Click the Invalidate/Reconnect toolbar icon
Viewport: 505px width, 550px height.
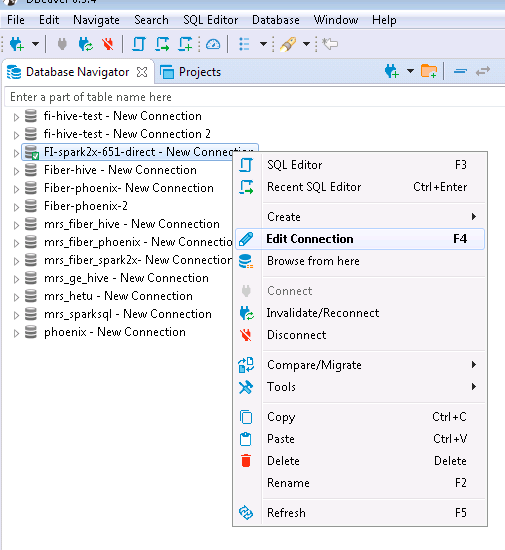[86, 44]
